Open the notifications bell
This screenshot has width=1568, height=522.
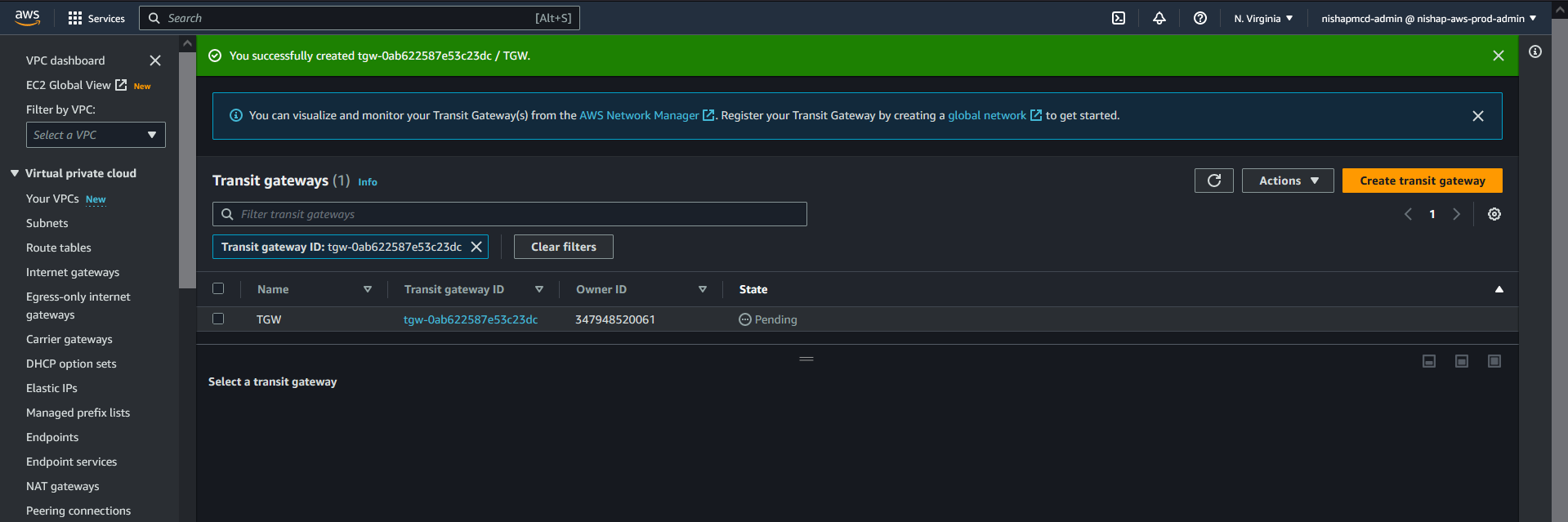point(1159,18)
